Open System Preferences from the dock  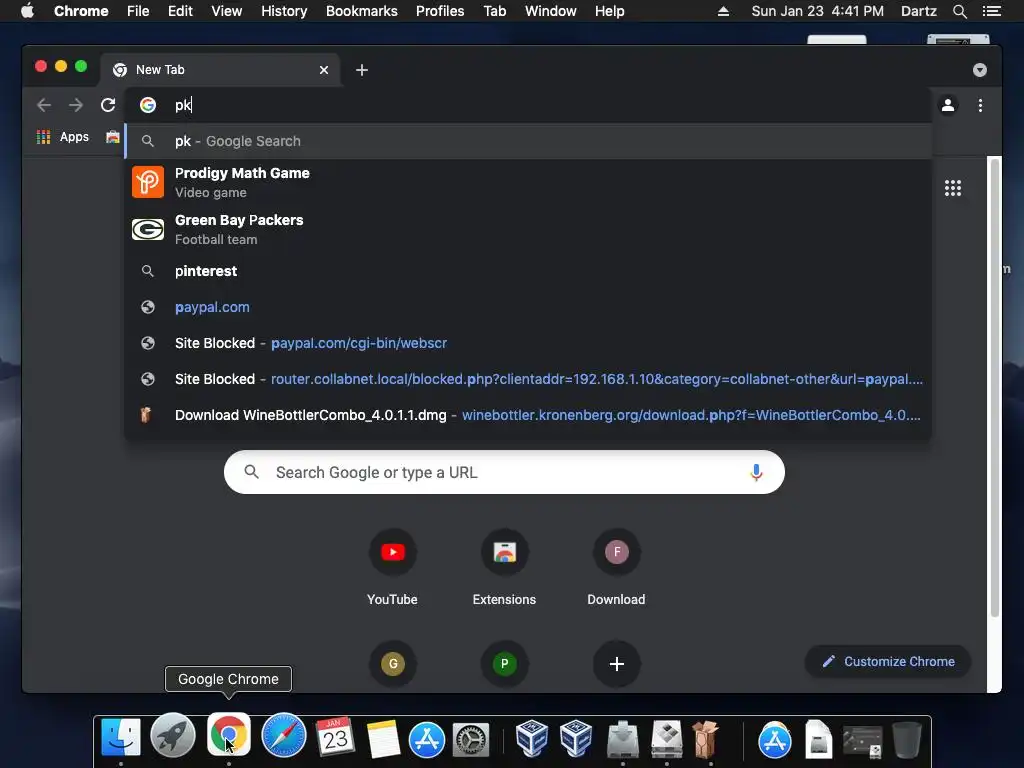tap(471, 741)
